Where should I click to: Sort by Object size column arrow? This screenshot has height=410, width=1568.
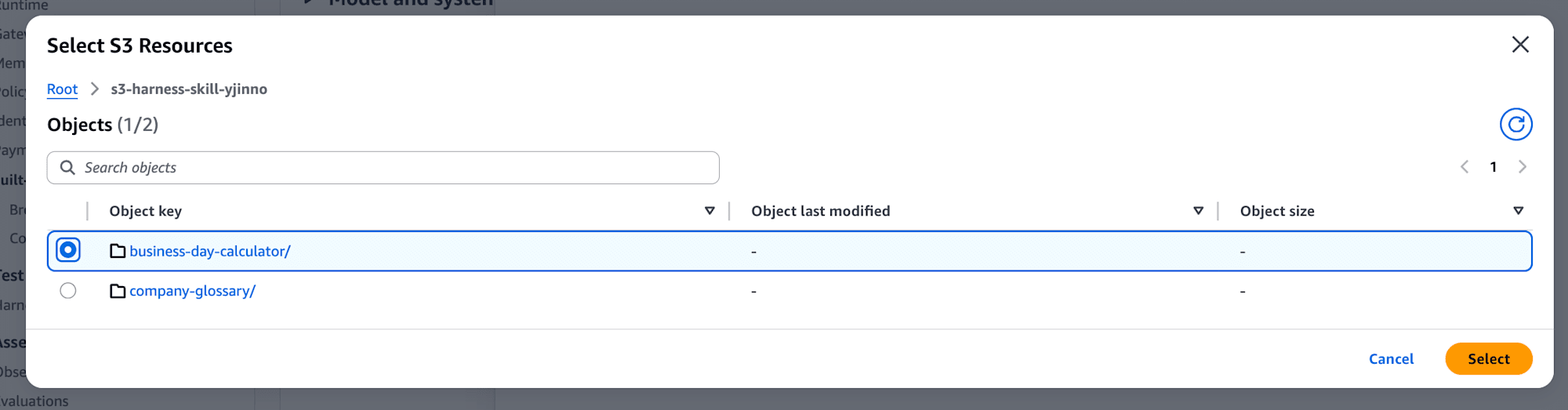1518,211
